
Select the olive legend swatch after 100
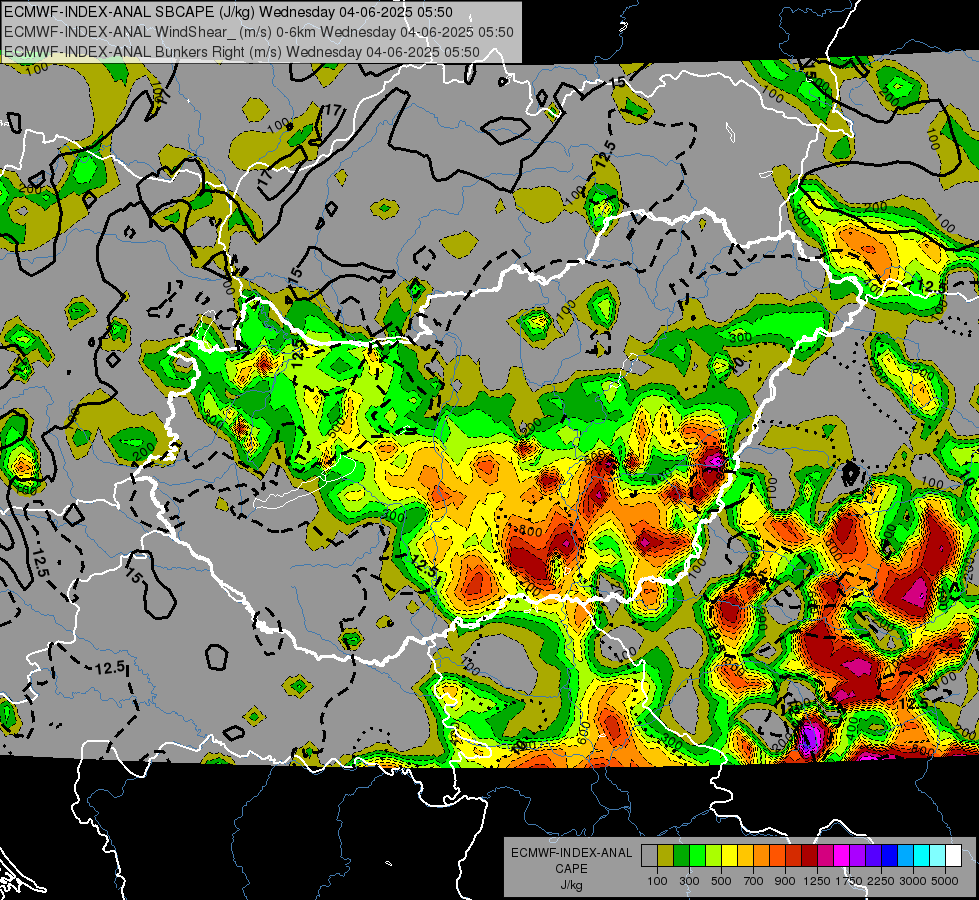click(x=666, y=856)
